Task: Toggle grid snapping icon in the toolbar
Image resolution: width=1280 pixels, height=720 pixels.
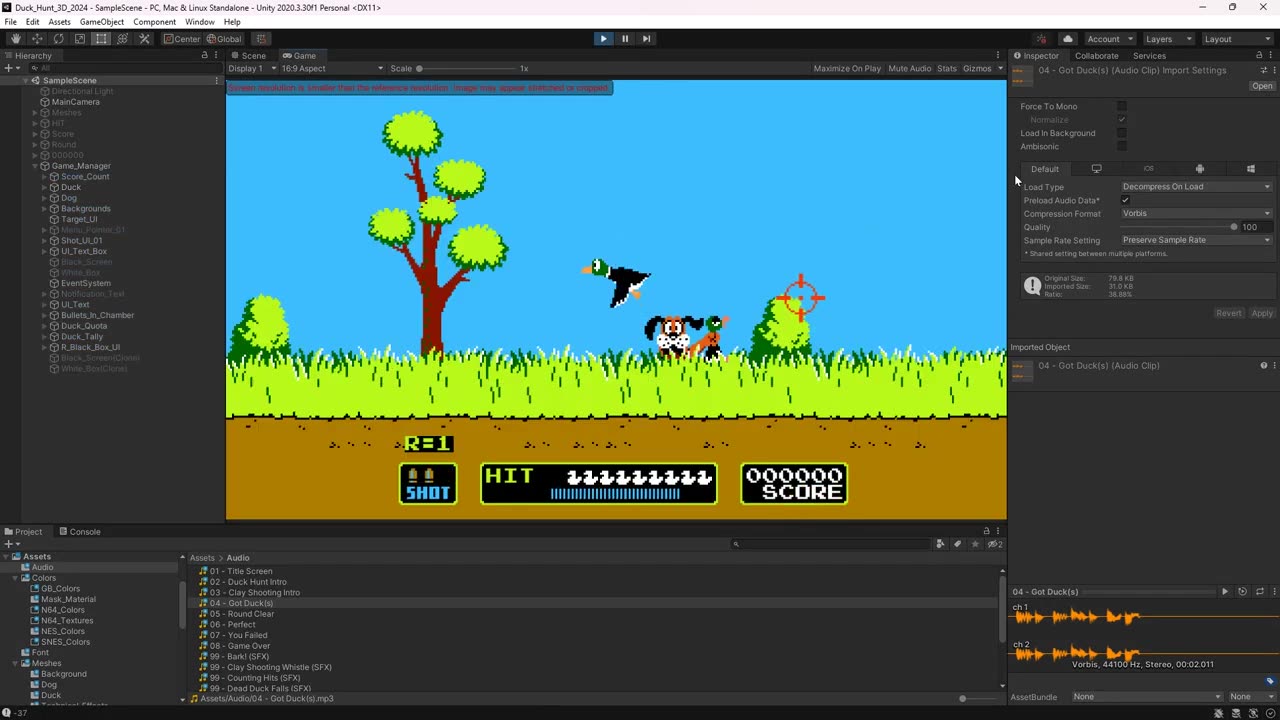Action: [x=261, y=39]
